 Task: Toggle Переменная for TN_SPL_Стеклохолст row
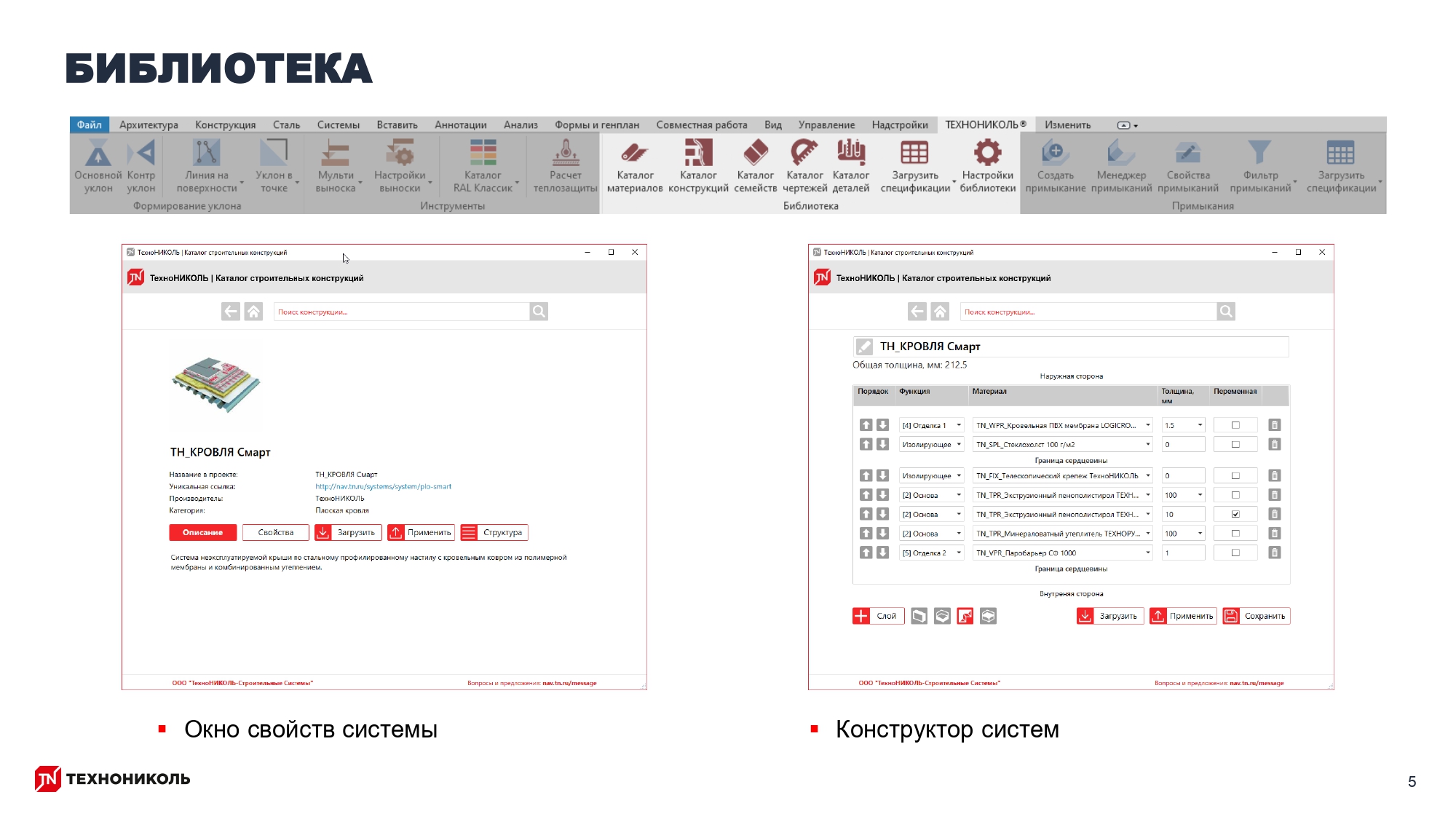coord(1235,444)
